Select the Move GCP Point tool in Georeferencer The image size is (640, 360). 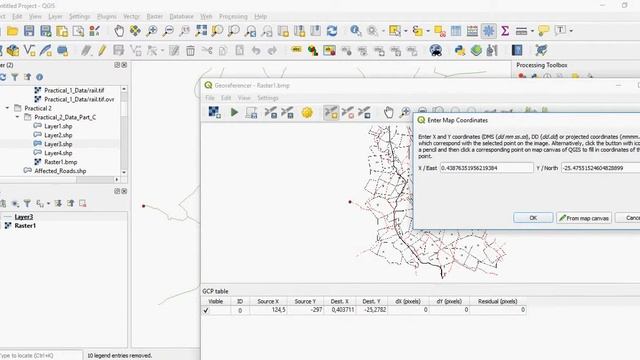364,112
